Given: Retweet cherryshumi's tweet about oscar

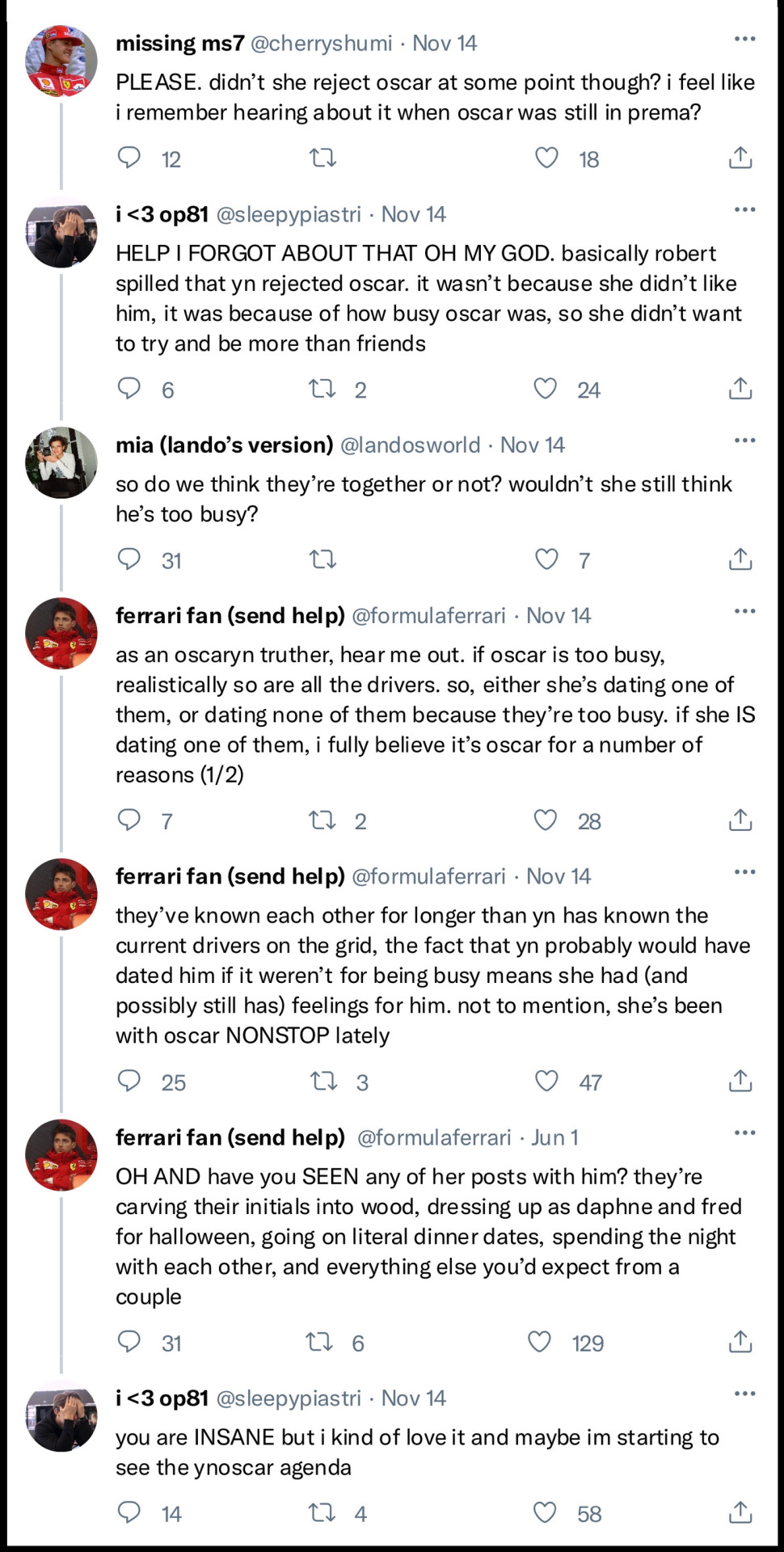Looking at the screenshot, I should (x=322, y=158).
